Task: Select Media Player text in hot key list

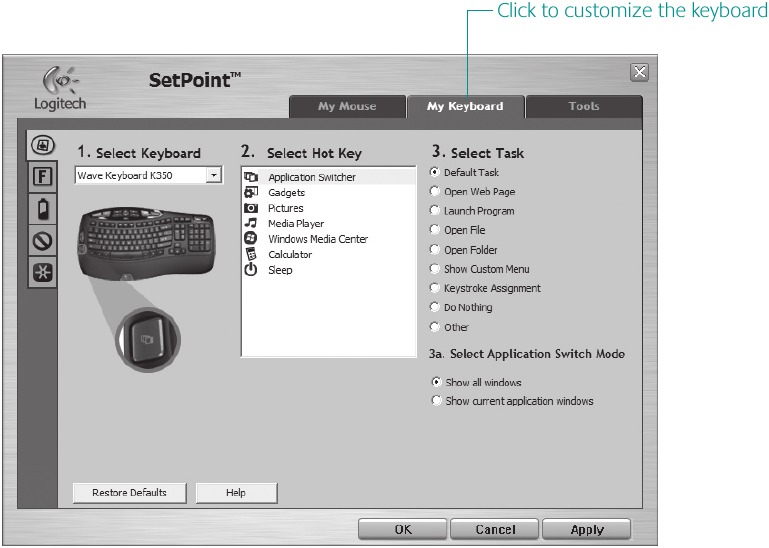Action: (296, 224)
